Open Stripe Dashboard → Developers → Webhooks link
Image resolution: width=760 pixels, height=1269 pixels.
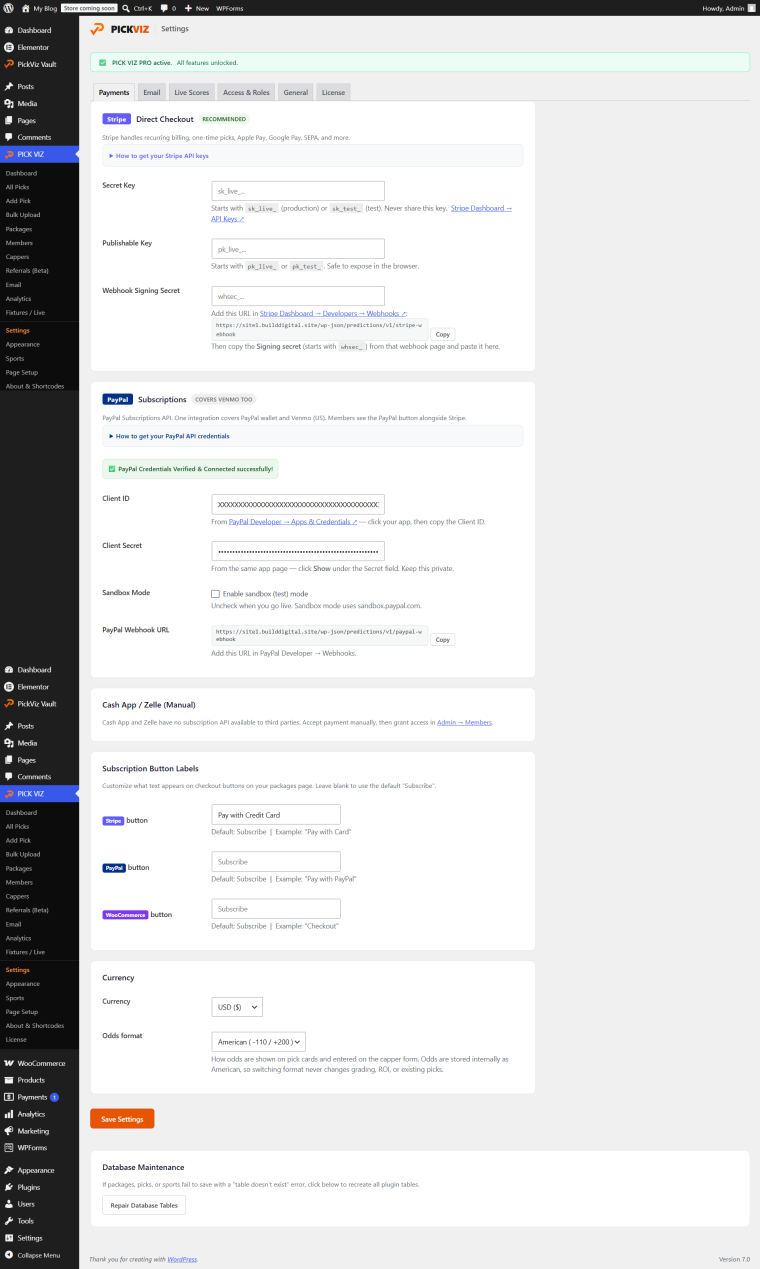333,313
